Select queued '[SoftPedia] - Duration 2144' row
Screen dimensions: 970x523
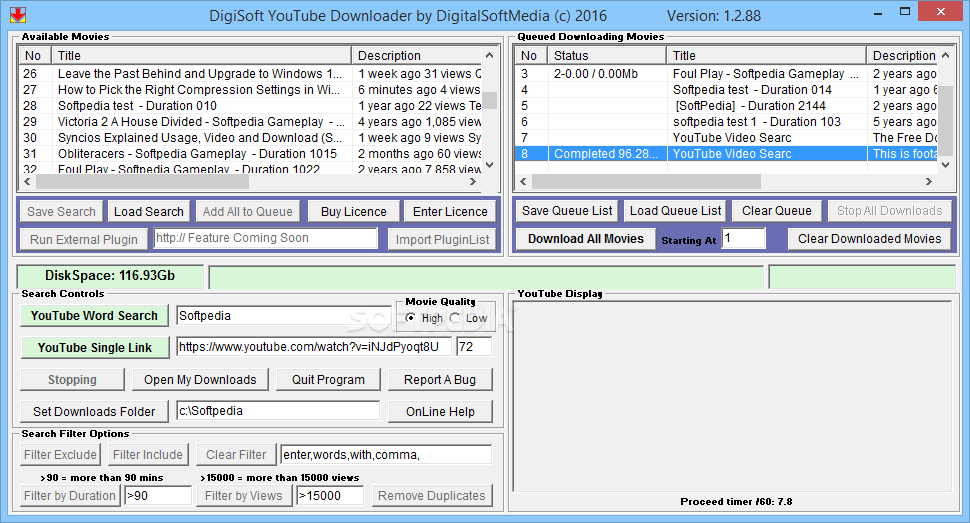tap(726, 106)
